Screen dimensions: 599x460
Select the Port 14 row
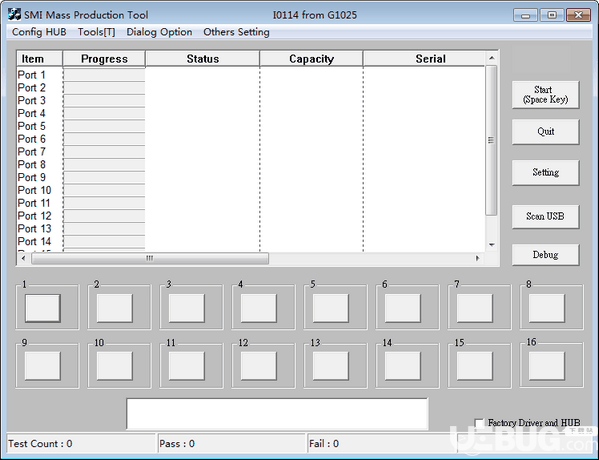pos(251,241)
